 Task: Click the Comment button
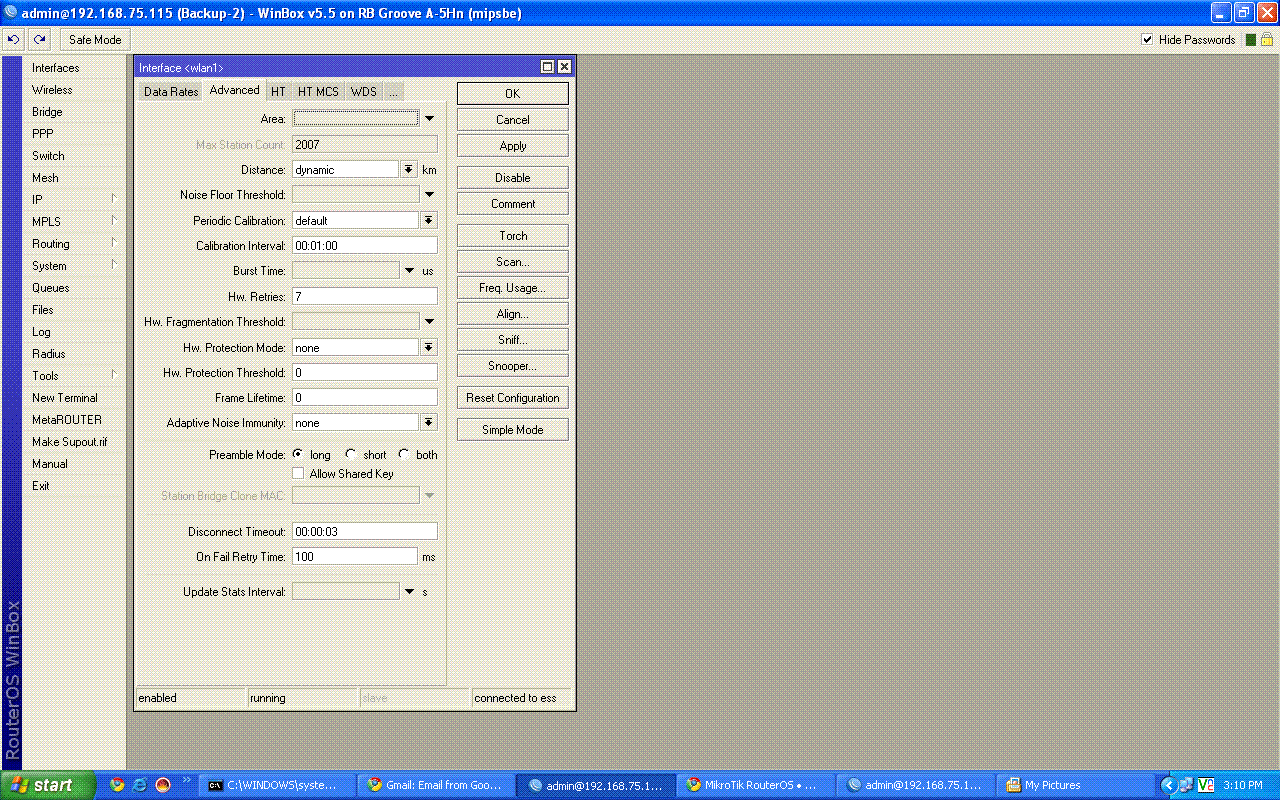click(x=513, y=203)
